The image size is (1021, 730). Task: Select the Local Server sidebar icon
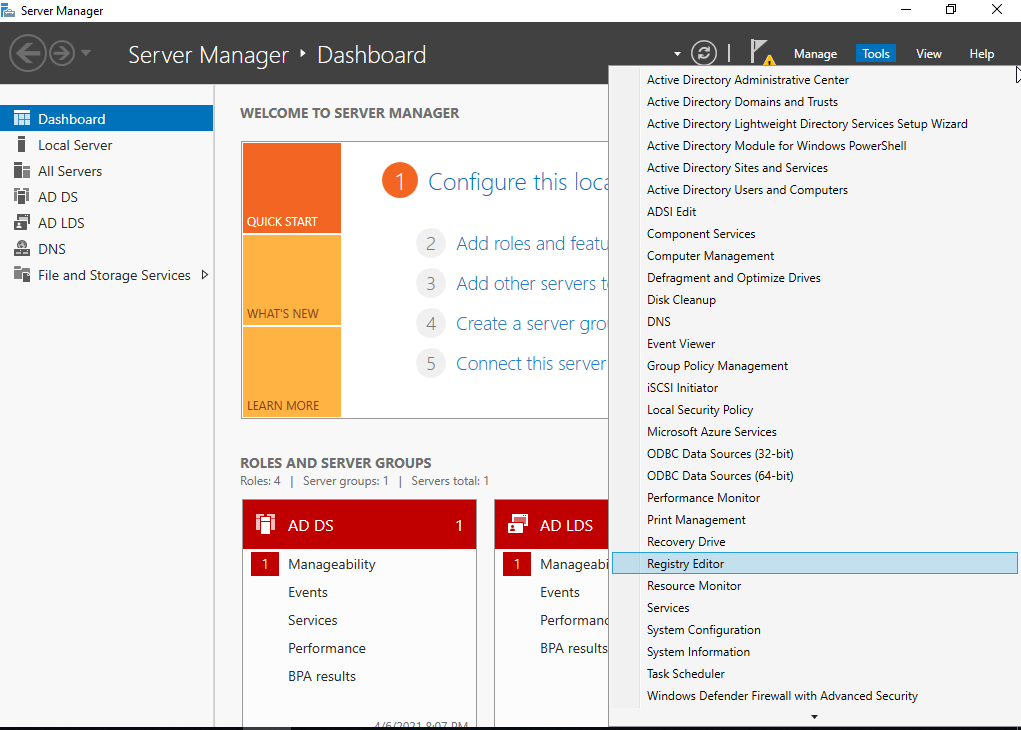tap(21, 145)
